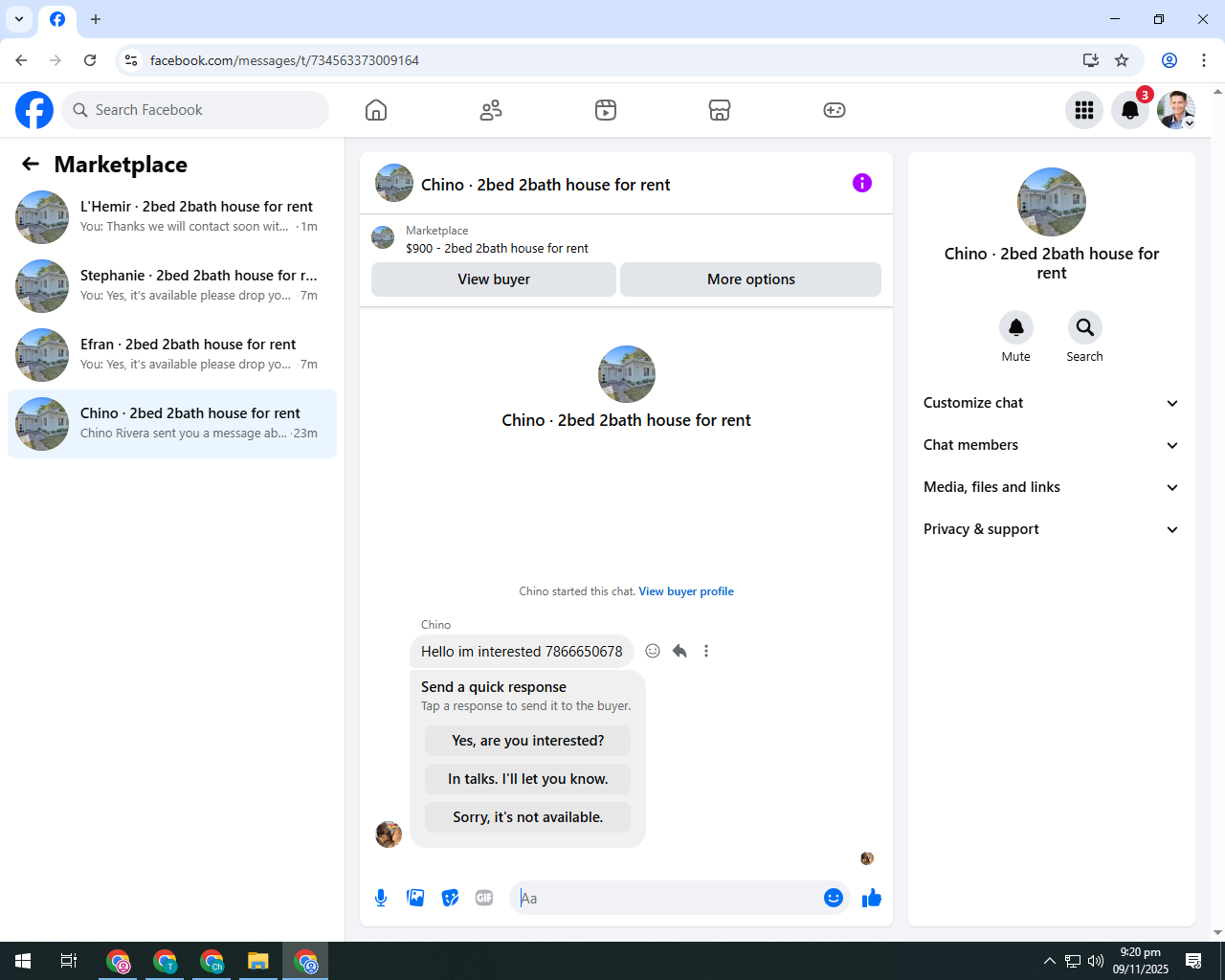Open File Explorer from the taskbar
Image resolution: width=1225 pixels, height=980 pixels.
tap(258, 961)
